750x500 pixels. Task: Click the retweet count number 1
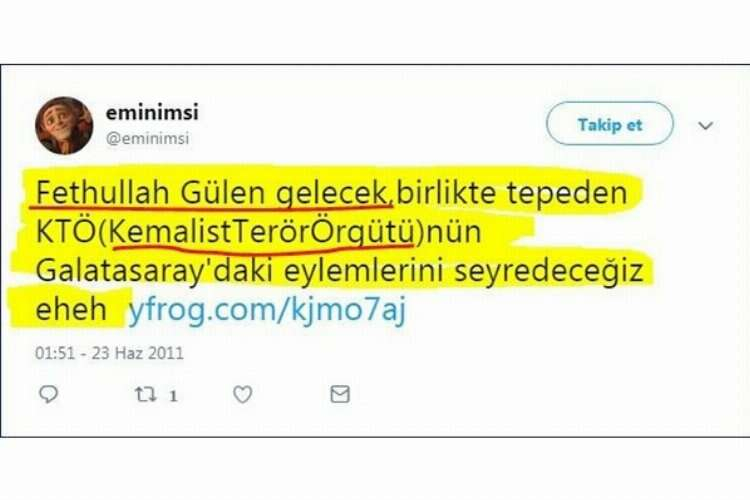pos(173,396)
